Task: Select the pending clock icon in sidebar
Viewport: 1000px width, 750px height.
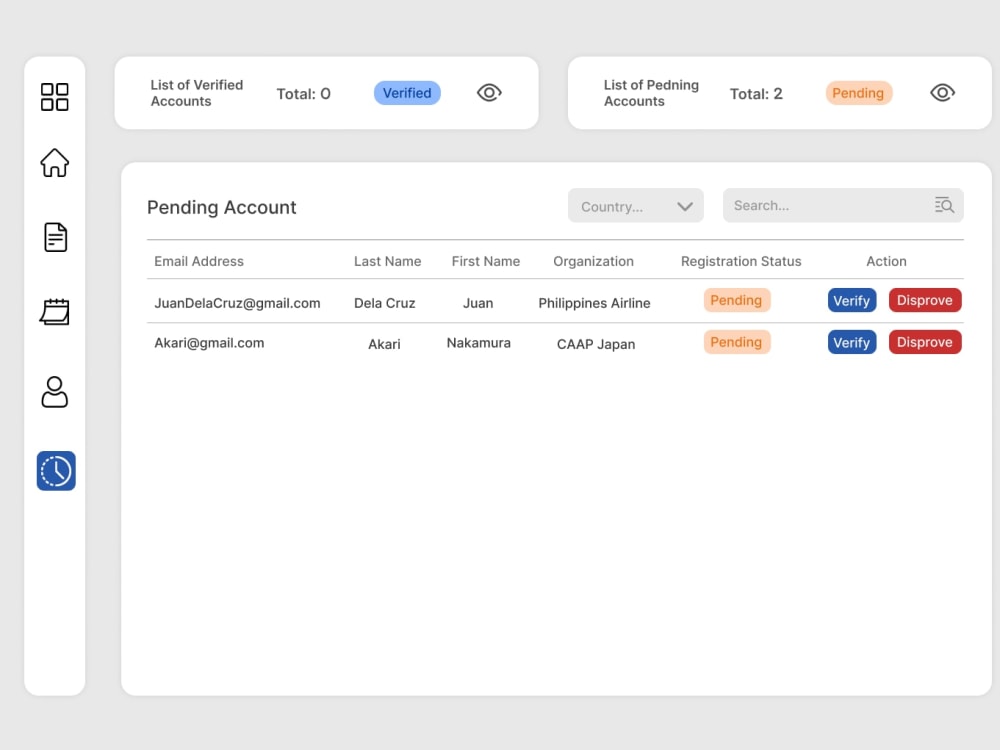Action: 56,471
